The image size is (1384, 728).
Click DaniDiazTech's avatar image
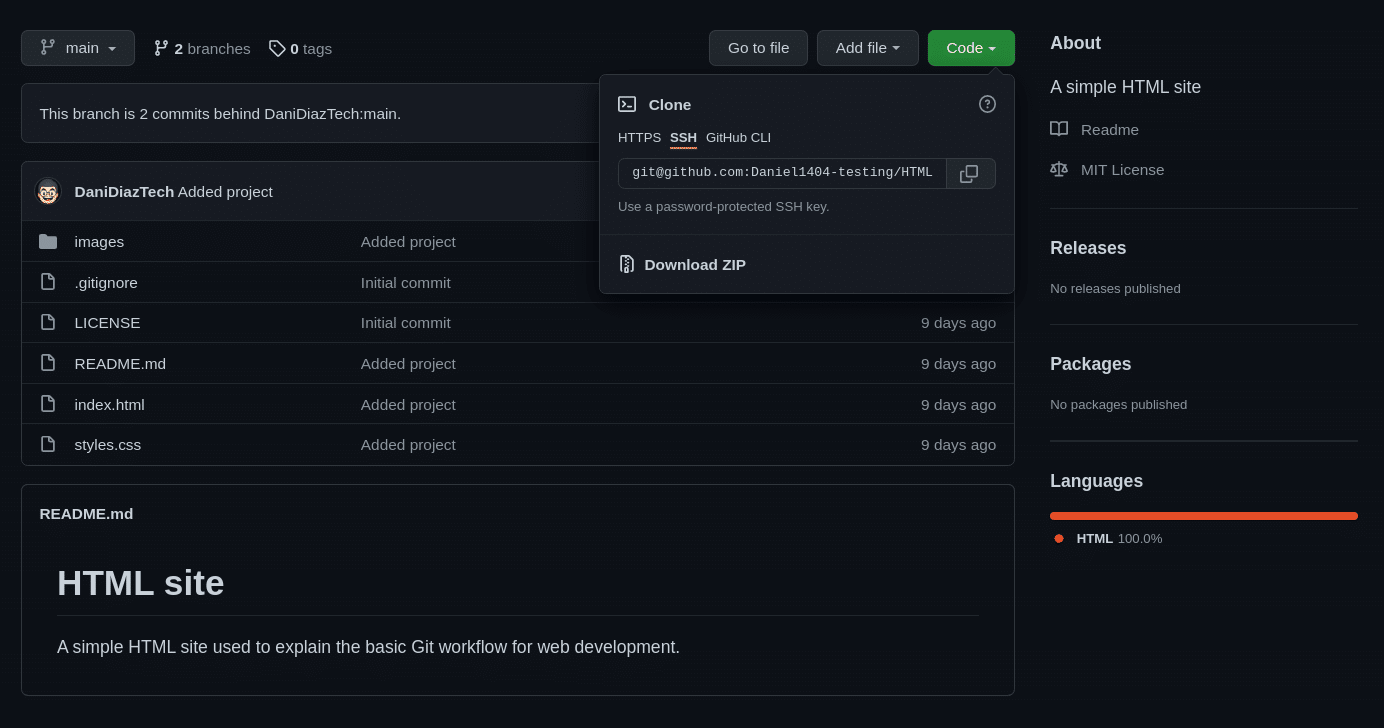(48, 191)
